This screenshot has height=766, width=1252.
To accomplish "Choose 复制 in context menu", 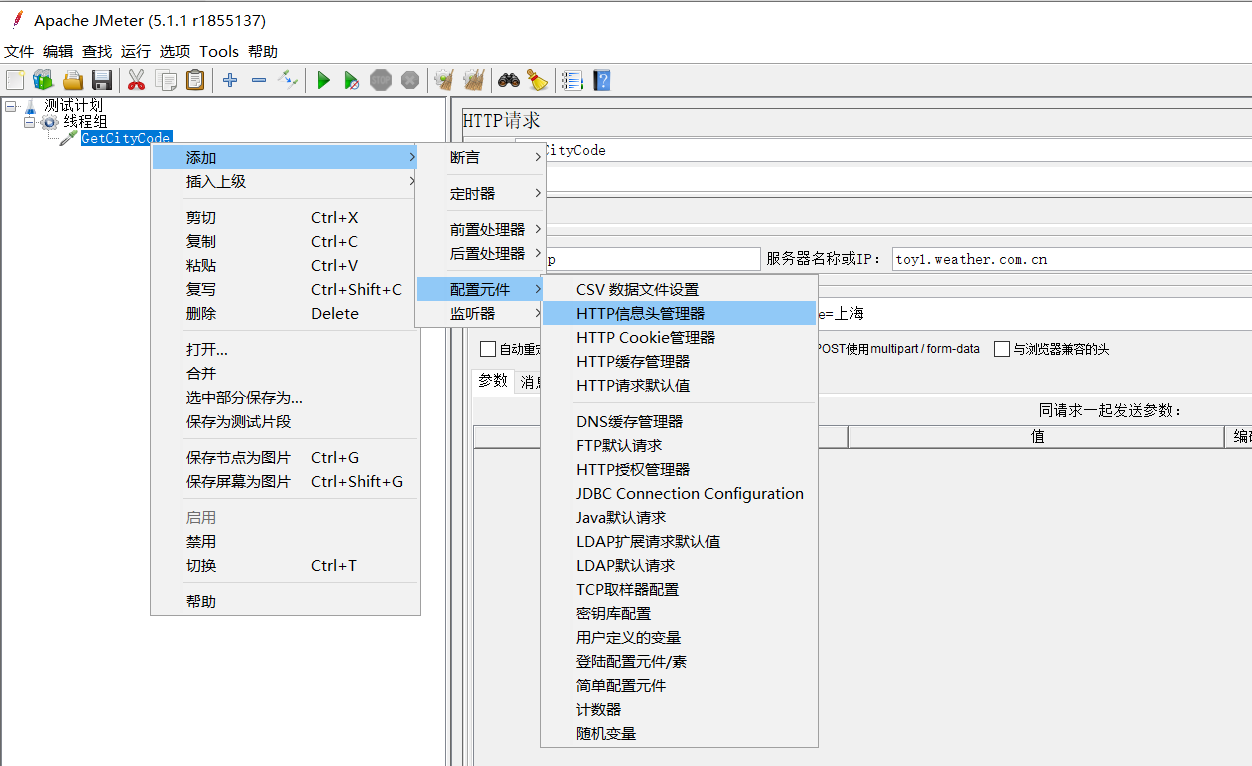I will (x=285, y=242).
